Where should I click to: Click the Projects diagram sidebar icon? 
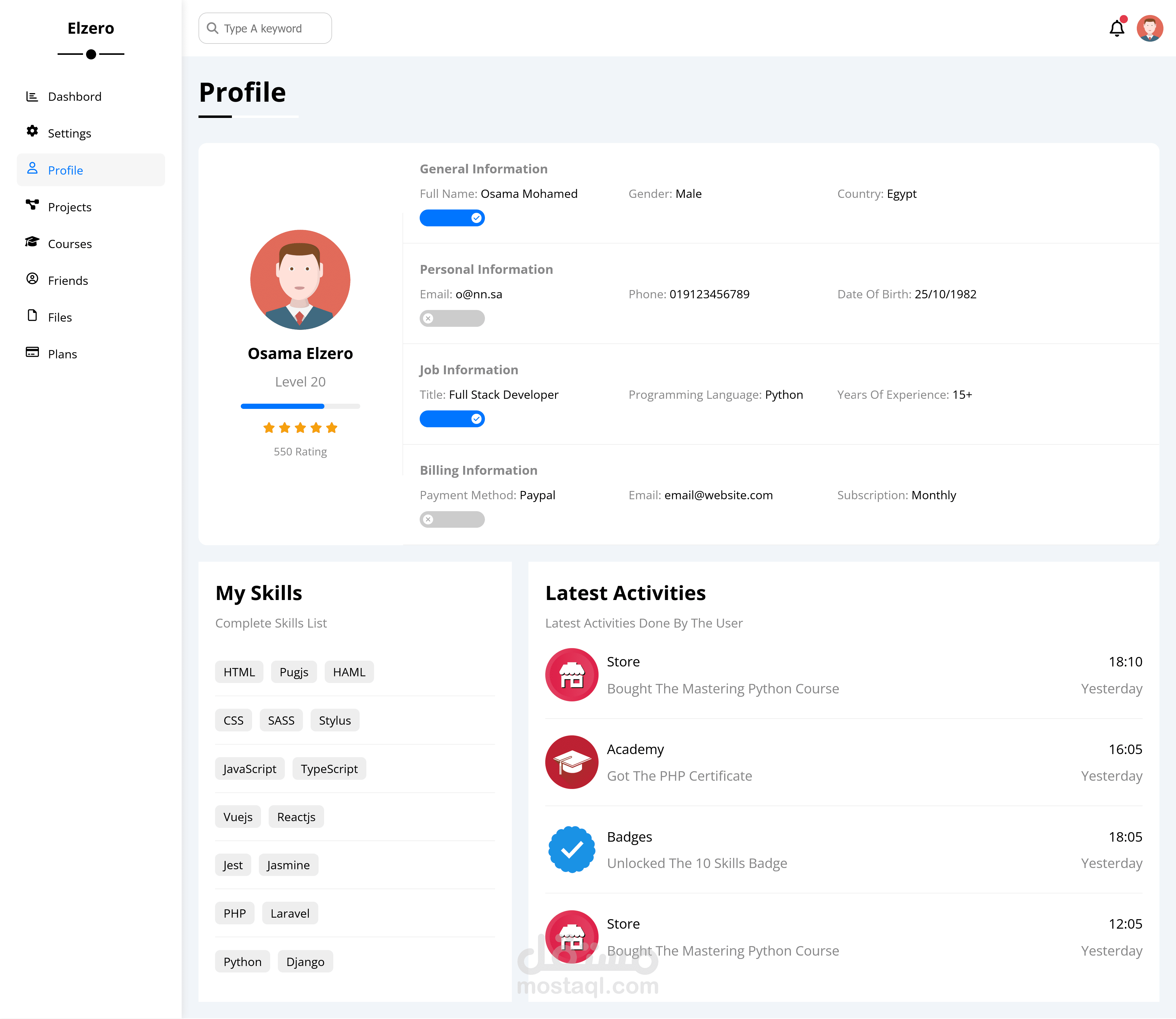[32, 205]
